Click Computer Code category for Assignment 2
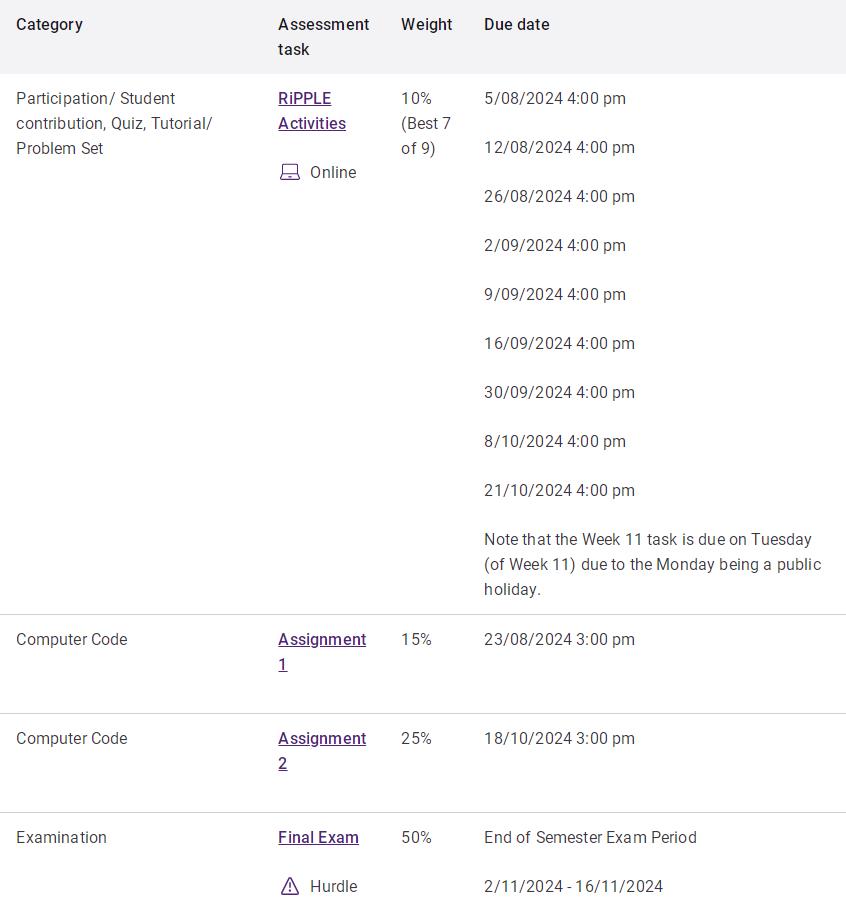 pos(72,738)
